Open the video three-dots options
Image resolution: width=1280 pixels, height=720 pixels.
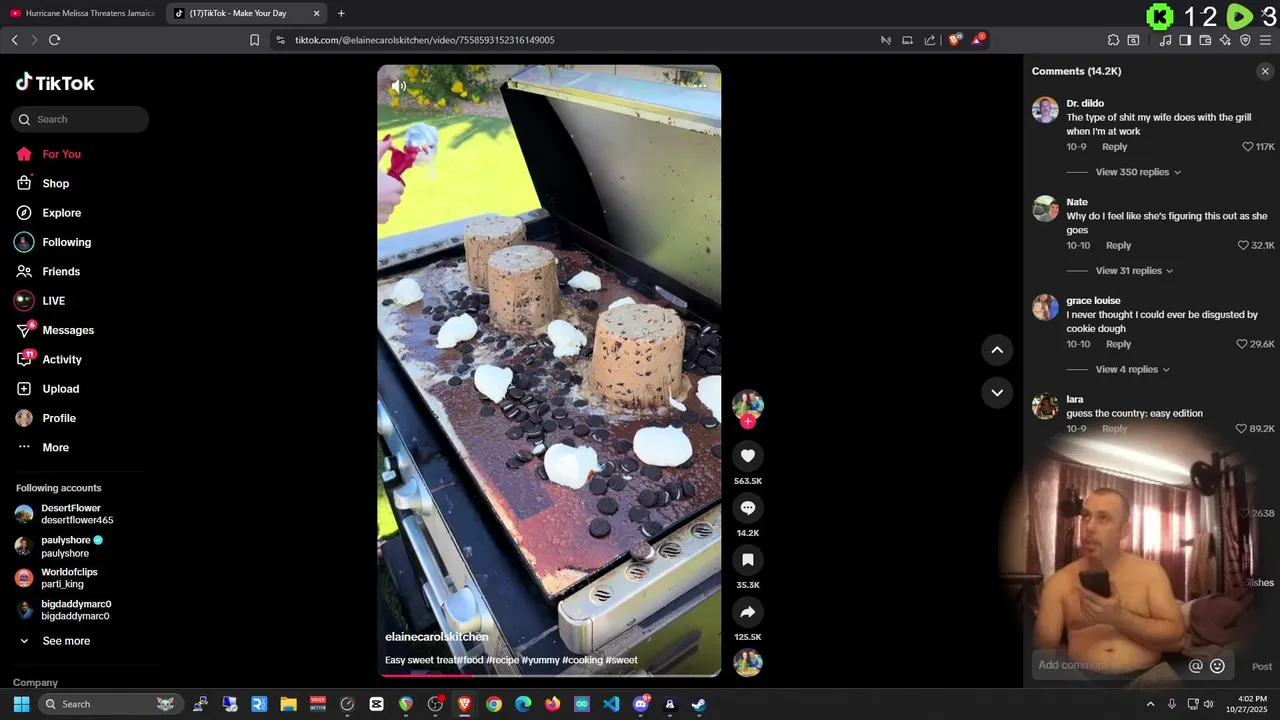[699, 86]
